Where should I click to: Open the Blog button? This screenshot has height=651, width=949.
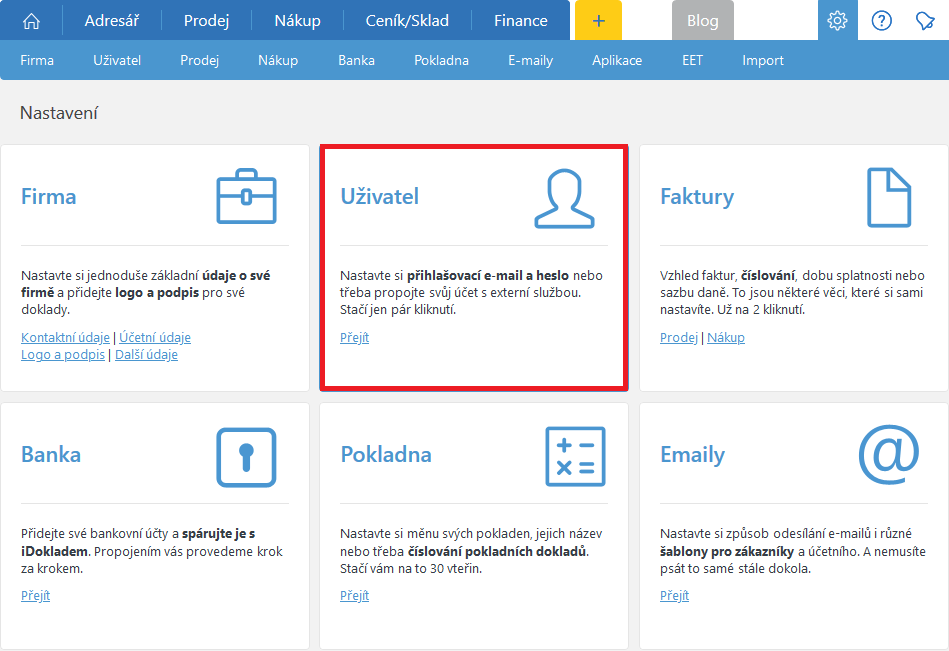click(702, 20)
